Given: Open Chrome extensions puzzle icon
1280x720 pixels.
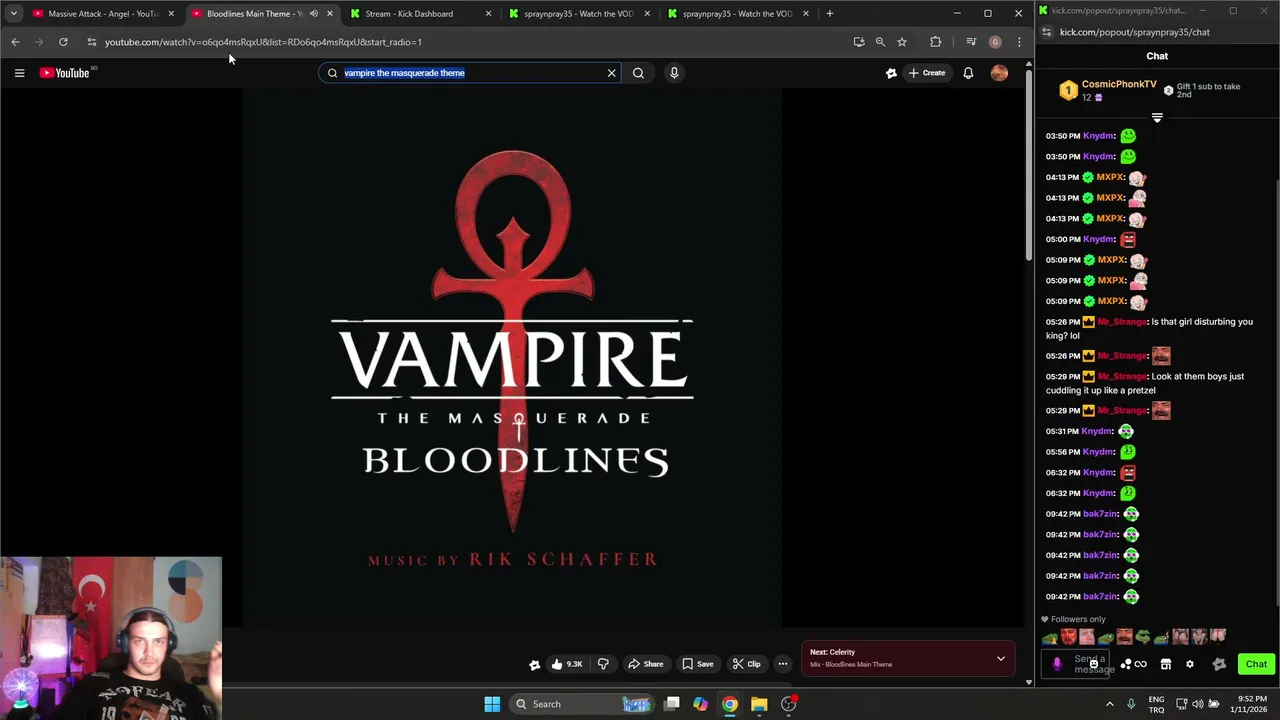Looking at the screenshot, I should click(x=936, y=42).
